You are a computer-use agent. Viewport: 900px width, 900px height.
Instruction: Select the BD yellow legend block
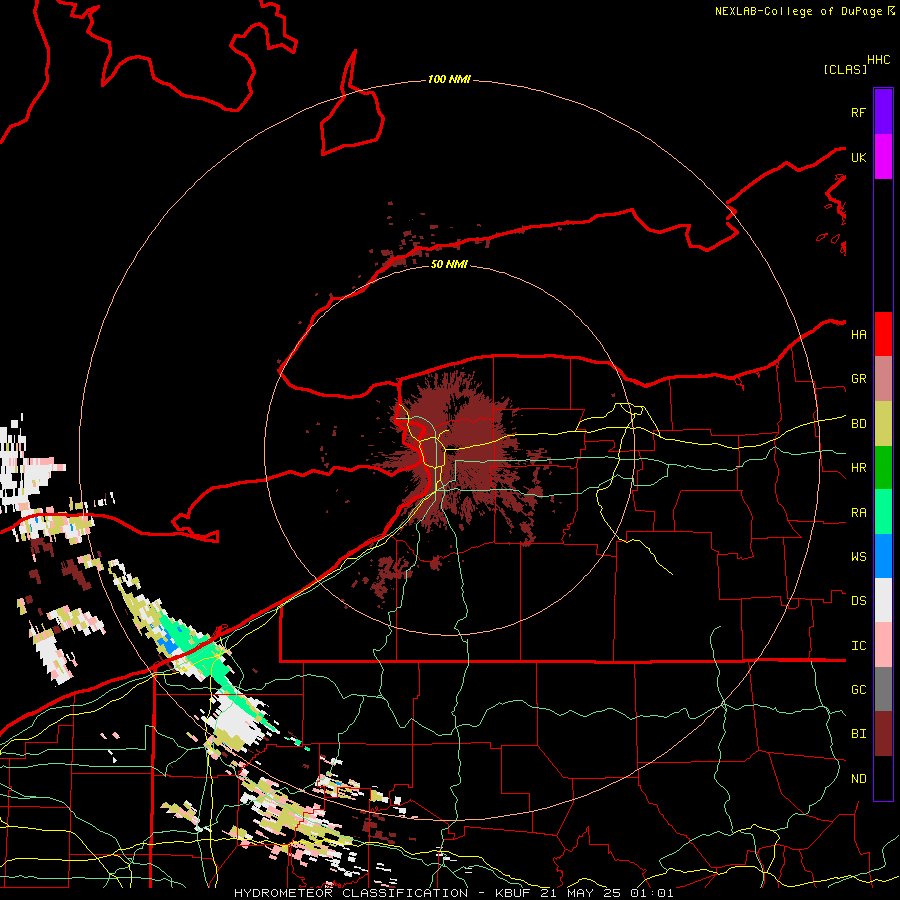tap(883, 424)
